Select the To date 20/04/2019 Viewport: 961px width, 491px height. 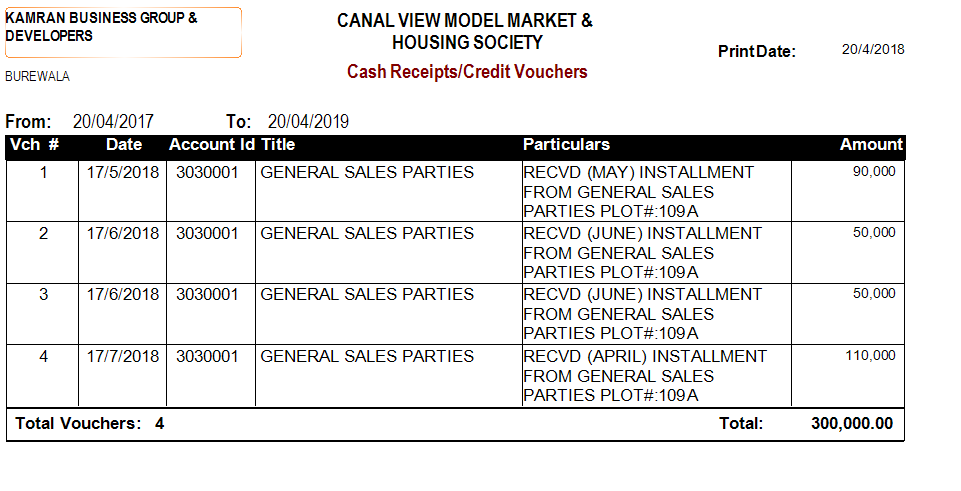pos(308,122)
